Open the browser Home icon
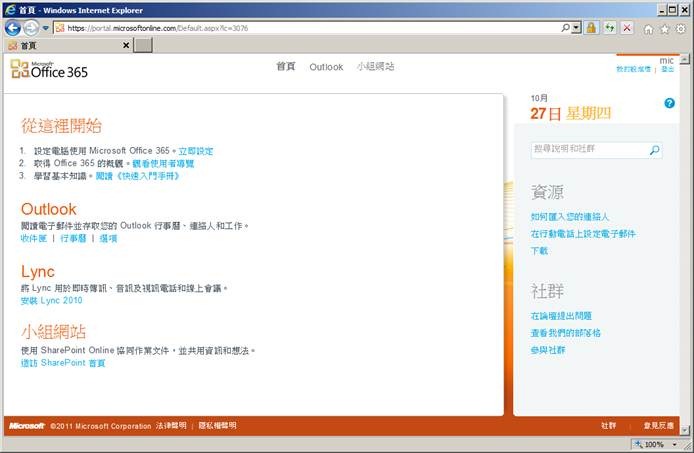This screenshot has width=694, height=453. pyautogui.click(x=648, y=29)
